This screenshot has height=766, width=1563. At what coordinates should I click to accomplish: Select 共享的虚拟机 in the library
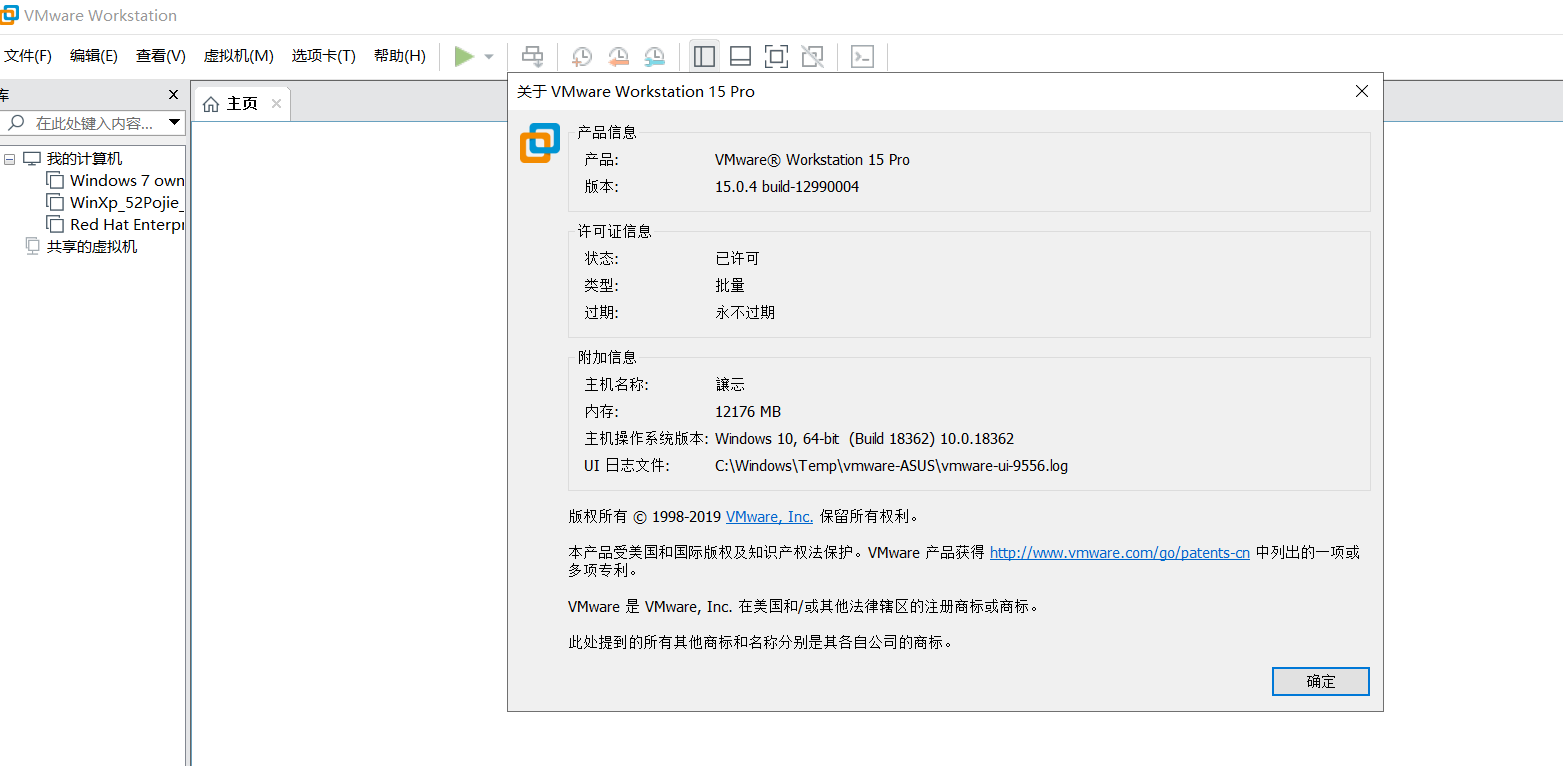click(x=92, y=247)
